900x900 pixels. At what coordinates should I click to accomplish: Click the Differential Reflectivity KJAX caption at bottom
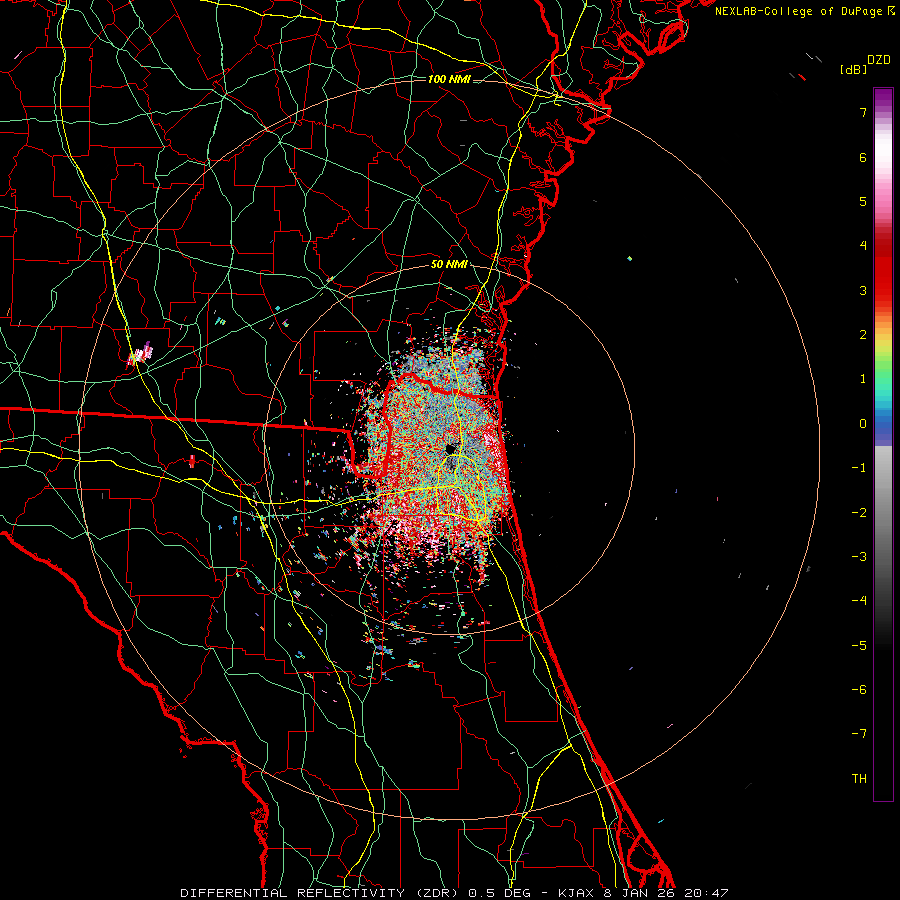tap(455, 893)
